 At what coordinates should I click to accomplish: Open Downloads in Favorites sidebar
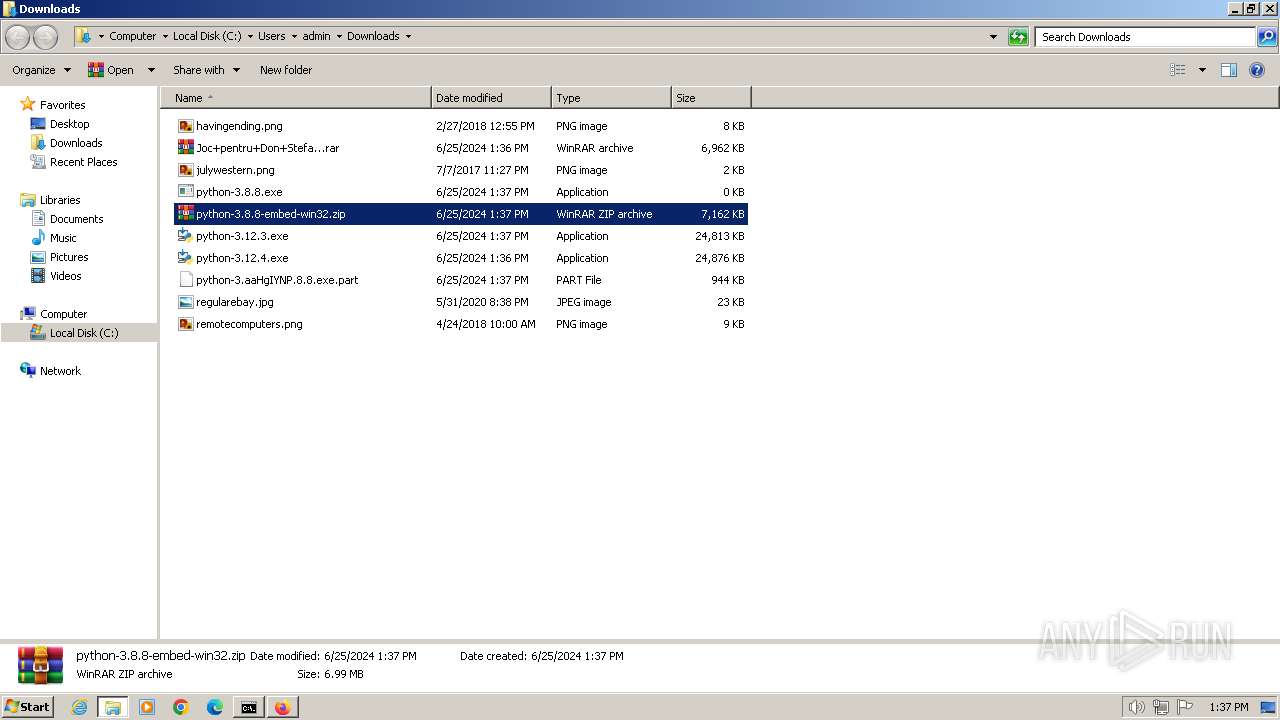76,143
